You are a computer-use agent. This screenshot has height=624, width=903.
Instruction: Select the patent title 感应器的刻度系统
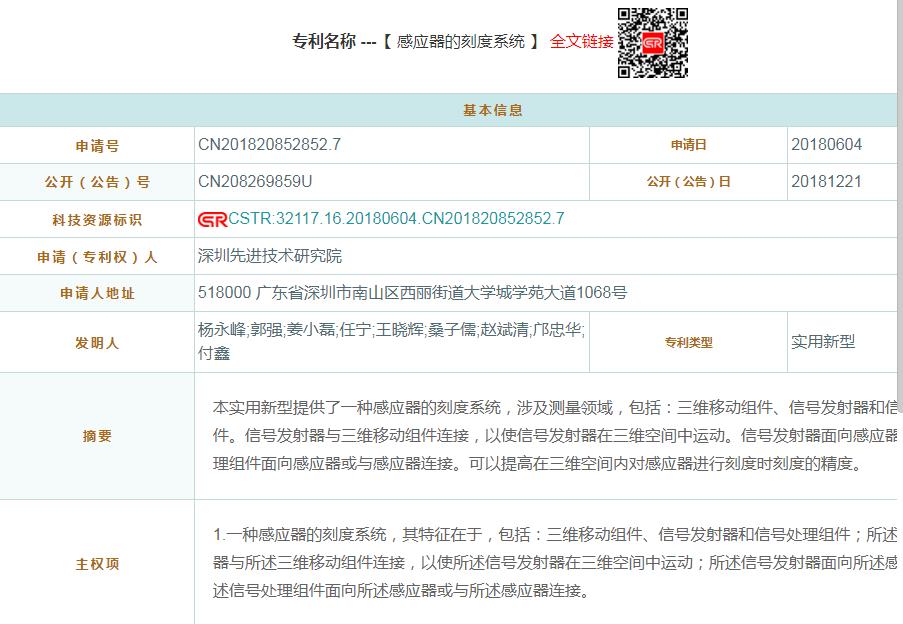point(461,42)
